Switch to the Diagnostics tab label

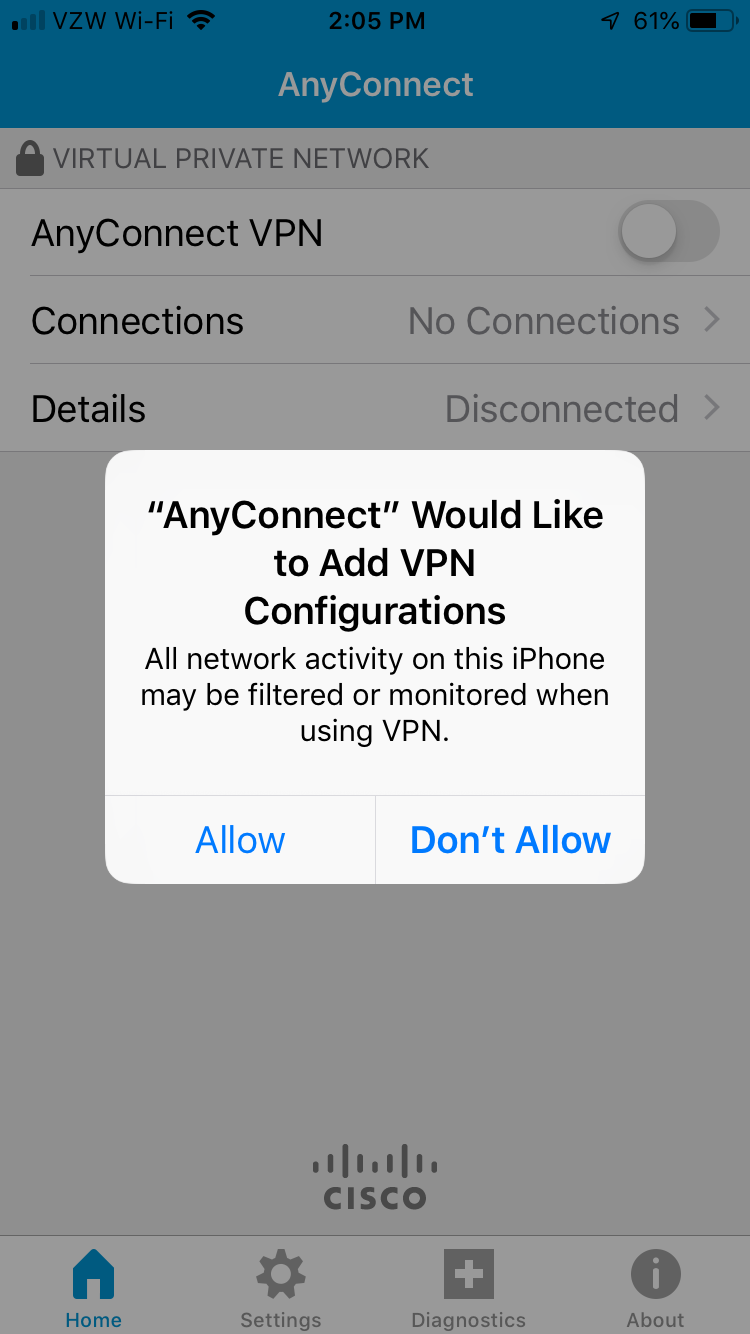click(469, 1320)
